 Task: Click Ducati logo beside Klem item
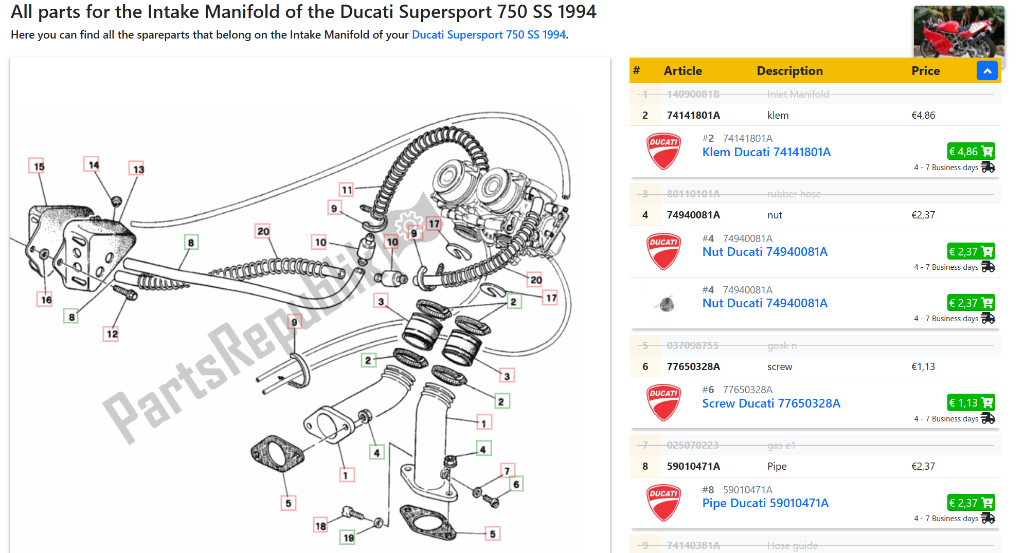point(664,151)
